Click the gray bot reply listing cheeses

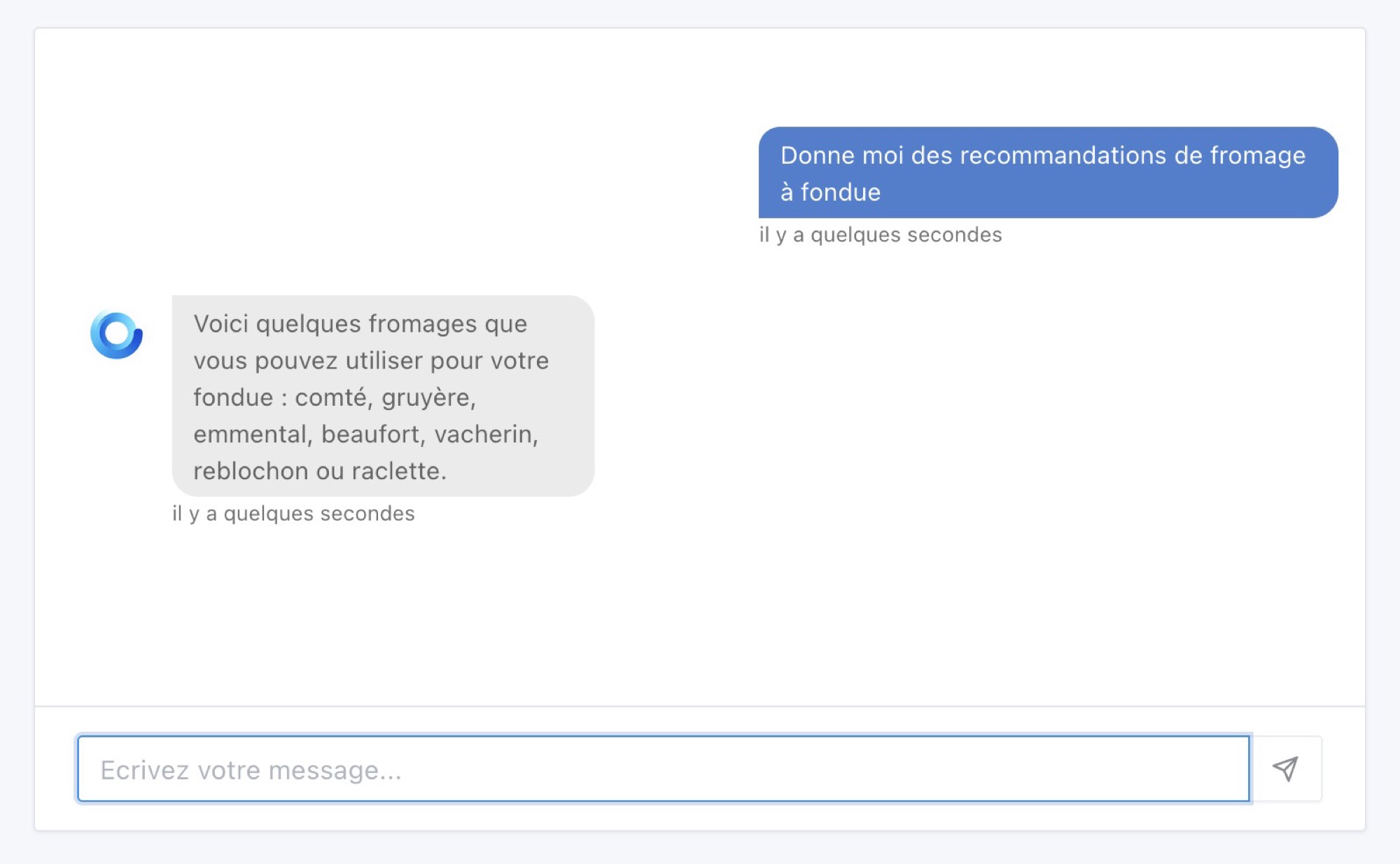pyautogui.click(x=381, y=397)
